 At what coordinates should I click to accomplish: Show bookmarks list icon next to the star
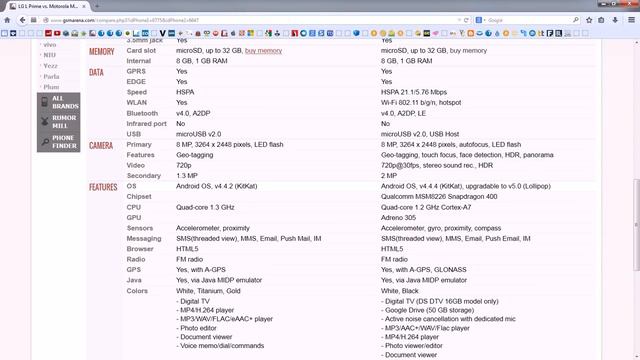(x=601, y=20)
